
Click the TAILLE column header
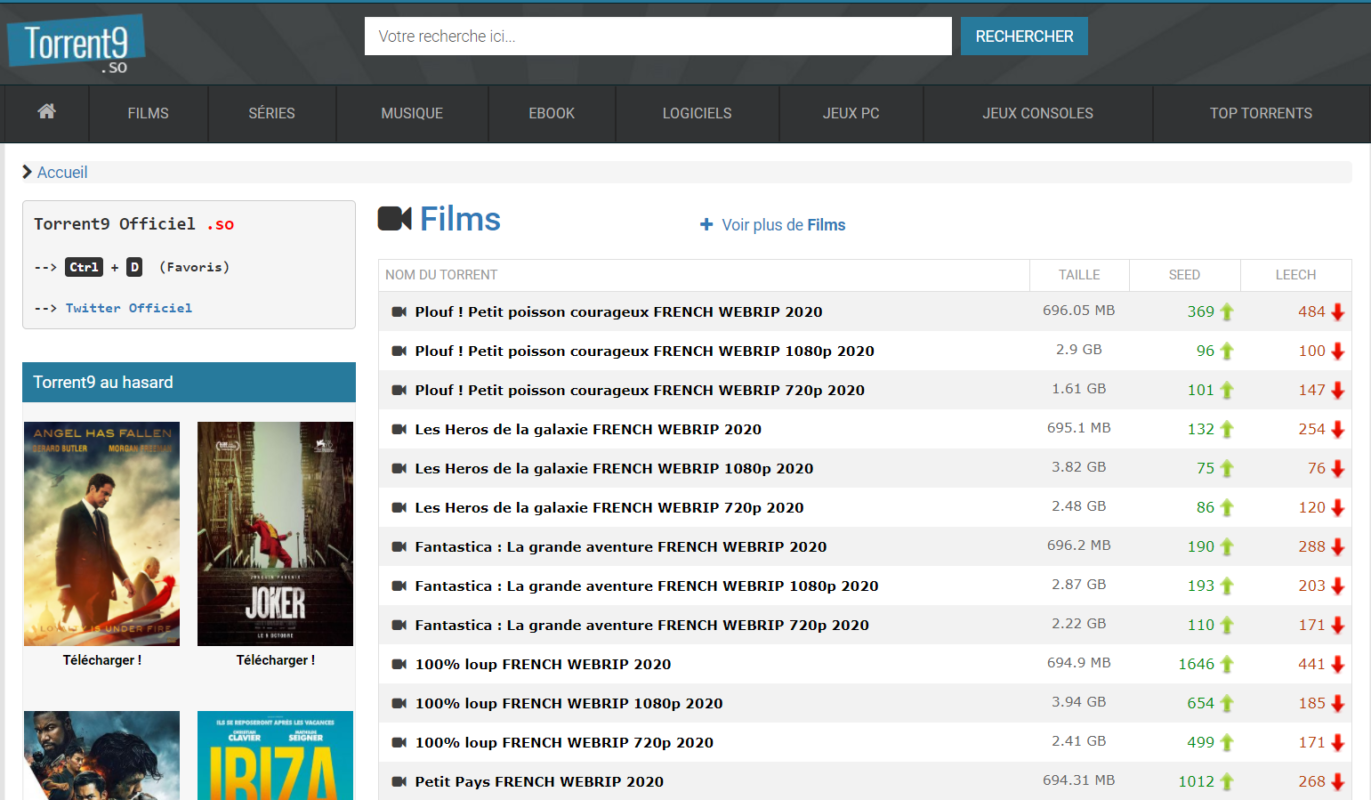1079,275
